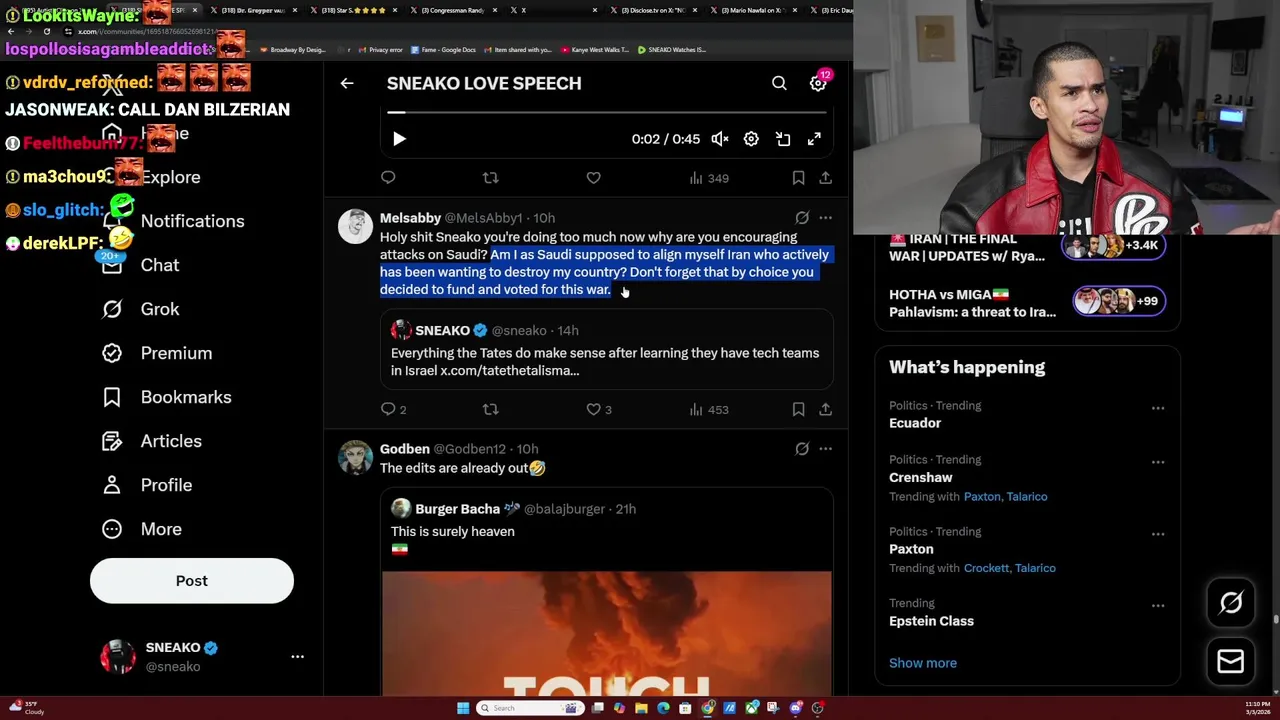Open Notifications in the sidebar
The height and width of the screenshot is (720, 1280).
pos(173,221)
